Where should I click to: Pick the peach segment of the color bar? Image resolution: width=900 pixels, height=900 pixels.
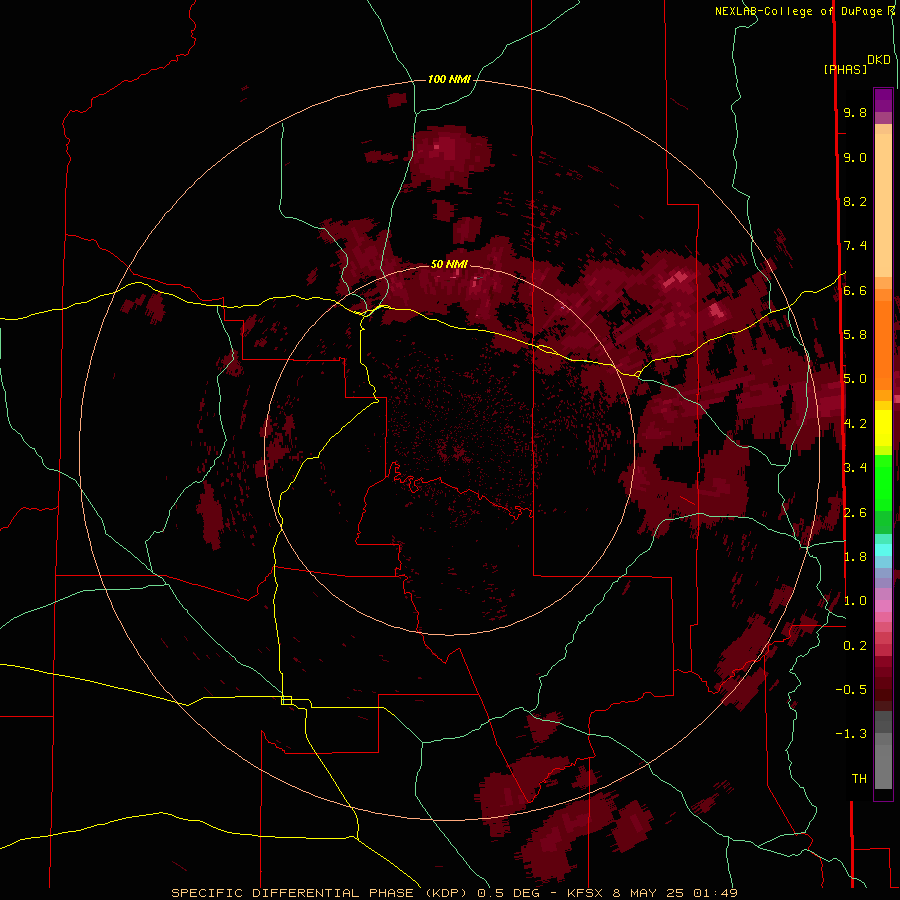click(883, 207)
